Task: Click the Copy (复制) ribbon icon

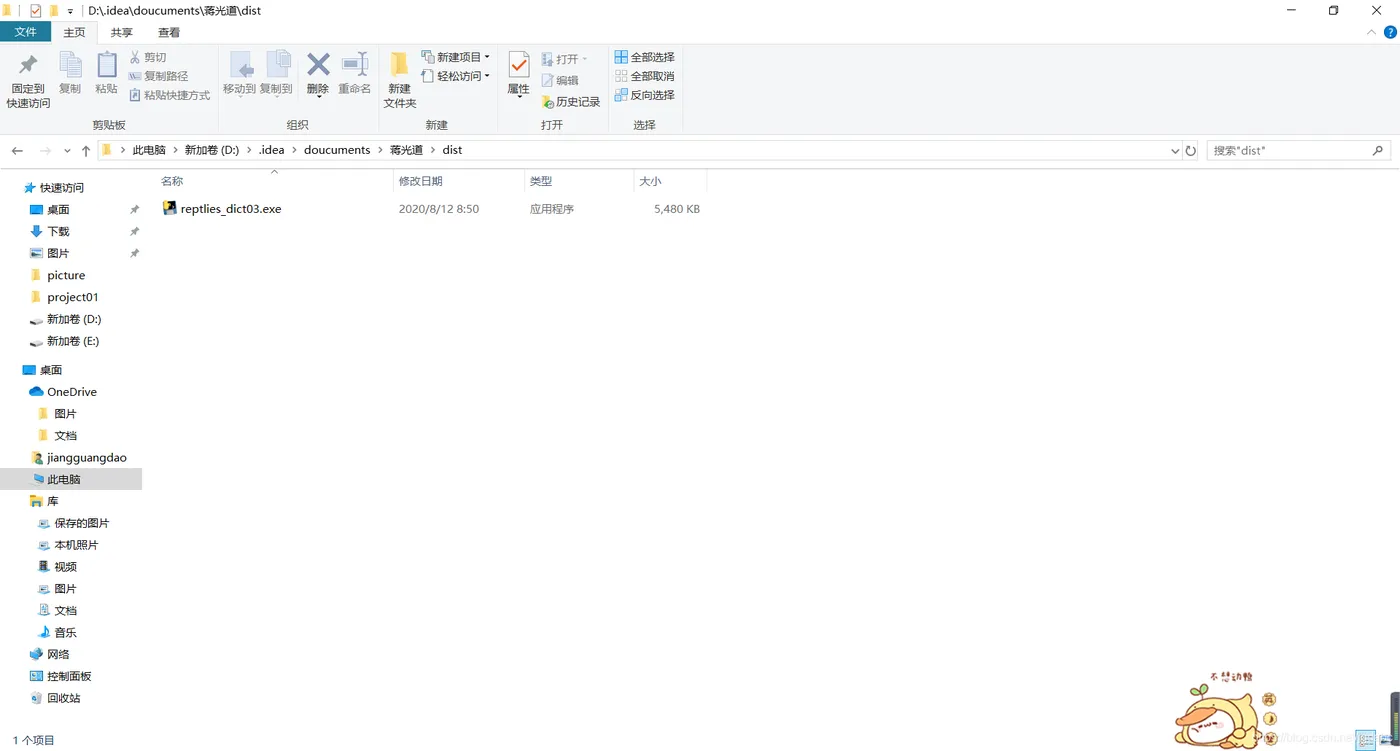Action: coord(70,72)
